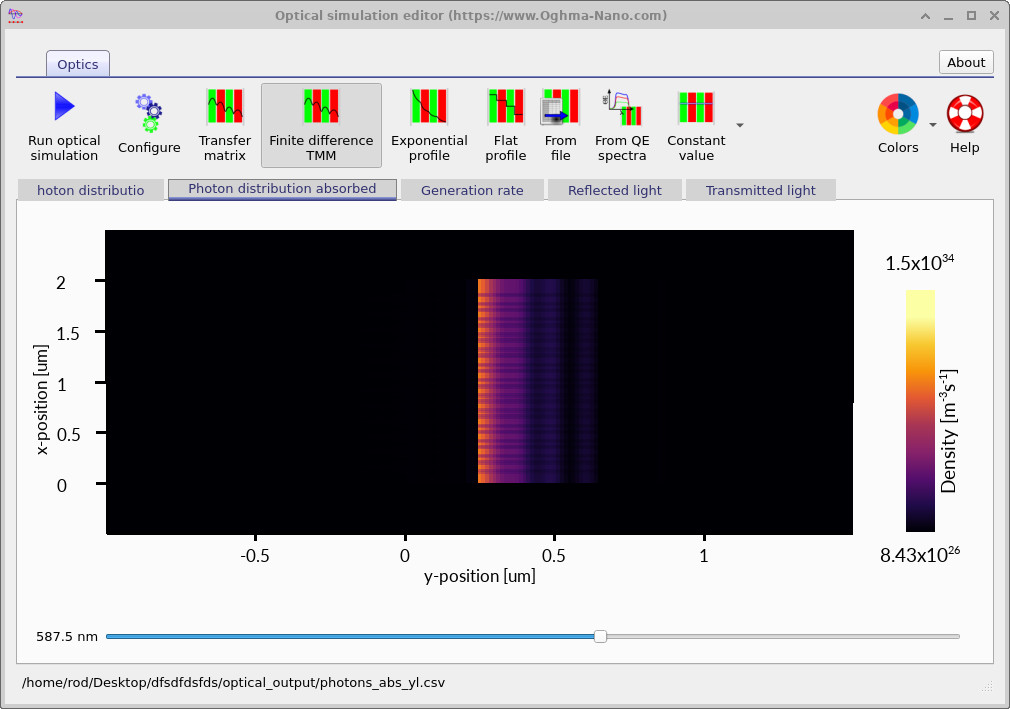Open the Transmitted light tab
The image size is (1010, 709).
[x=760, y=190]
